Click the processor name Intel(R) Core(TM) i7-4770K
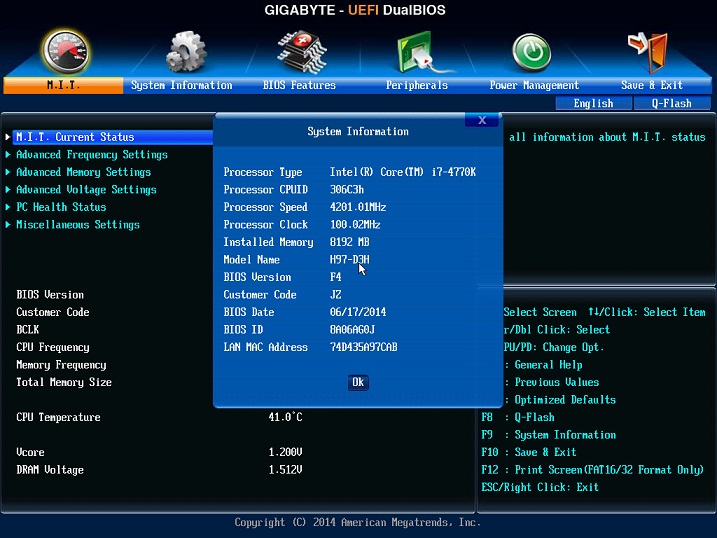717x538 pixels. point(403,172)
